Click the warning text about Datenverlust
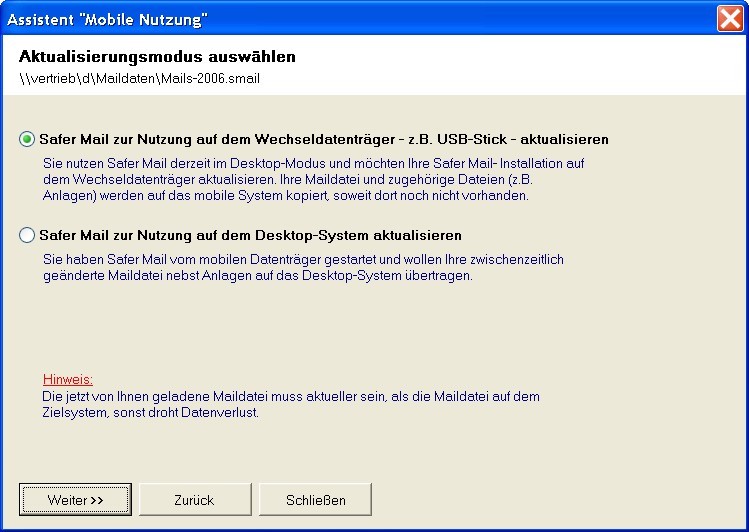This screenshot has height=532, width=749. click(291, 404)
